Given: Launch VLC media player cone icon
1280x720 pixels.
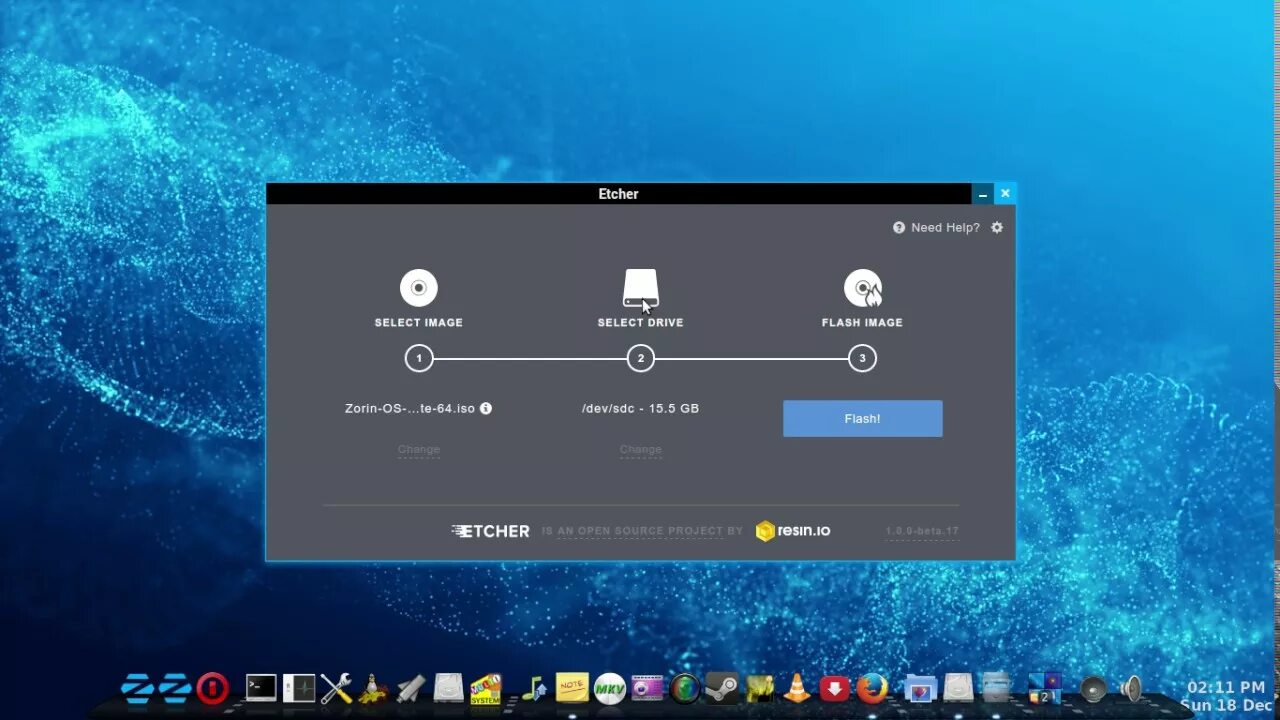Looking at the screenshot, I should pyautogui.click(x=797, y=688).
